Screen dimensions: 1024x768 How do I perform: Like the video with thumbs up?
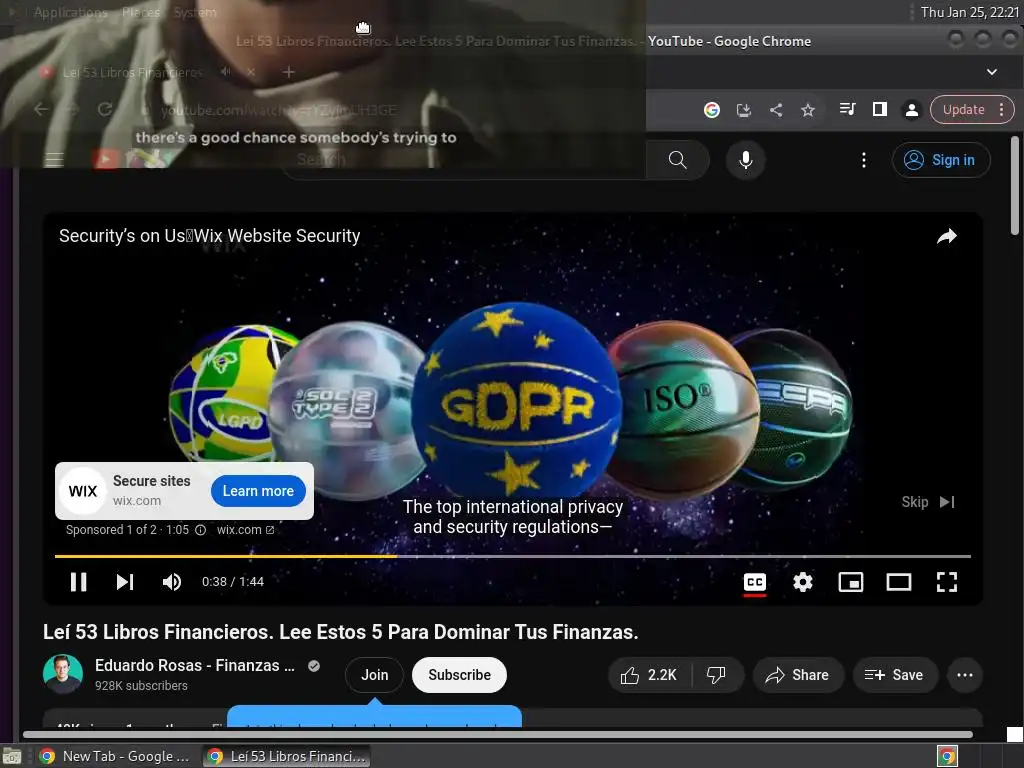point(648,675)
